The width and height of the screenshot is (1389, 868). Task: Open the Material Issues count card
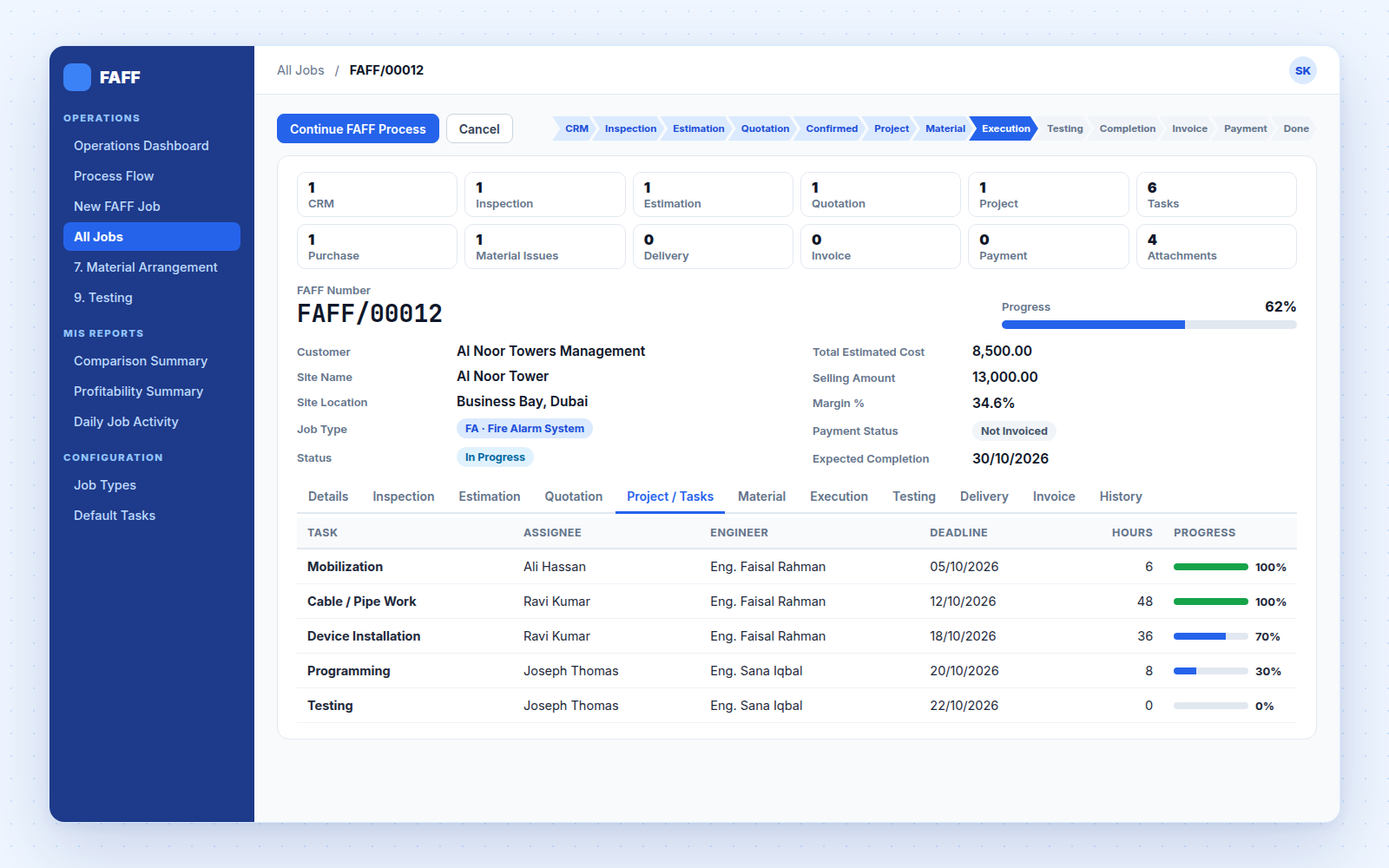pyautogui.click(x=545, y=247)
